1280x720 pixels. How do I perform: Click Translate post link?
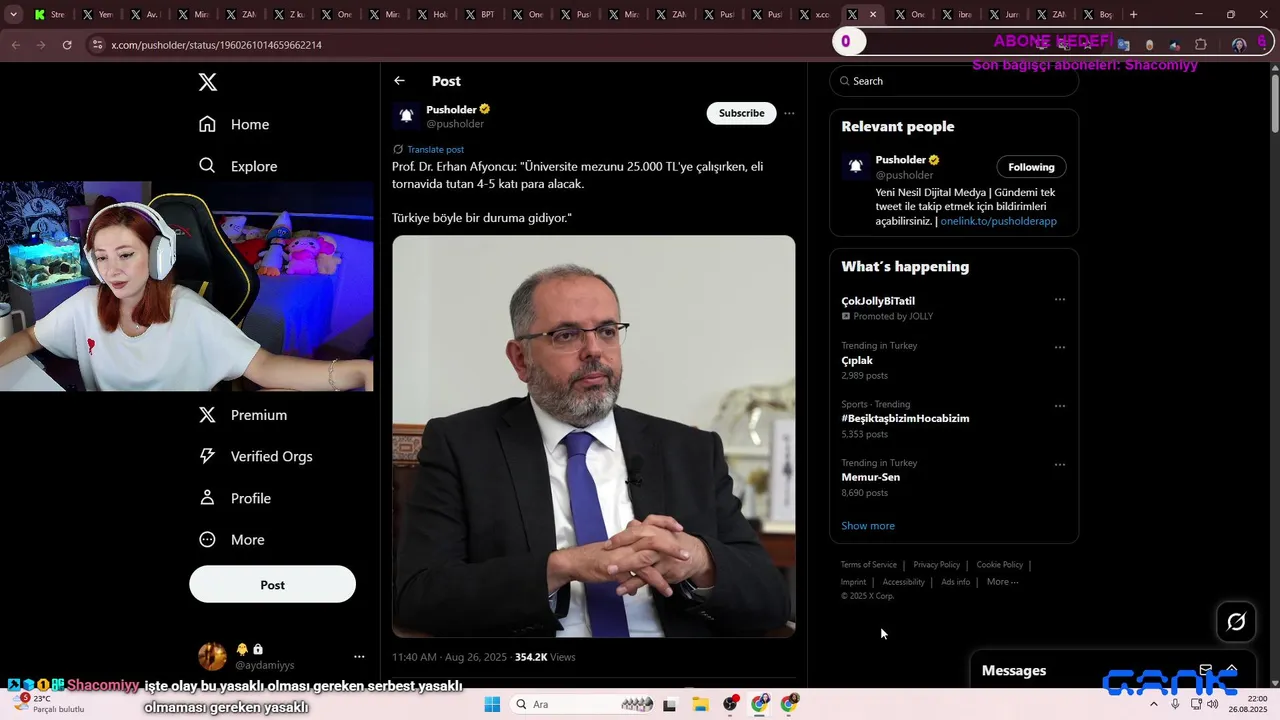click(435, 149)
